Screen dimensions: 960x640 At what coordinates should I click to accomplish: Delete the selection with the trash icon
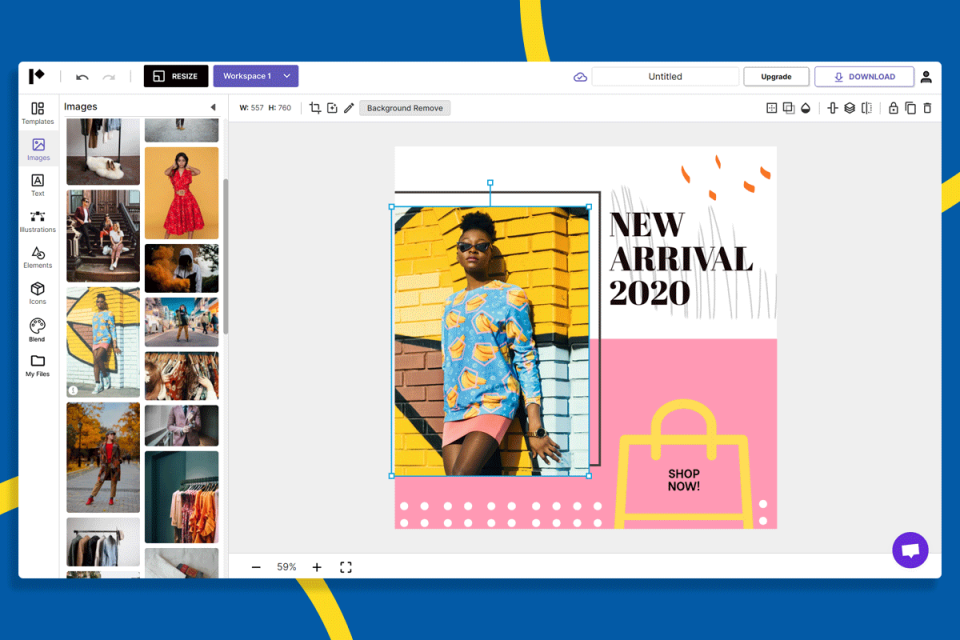928,107
